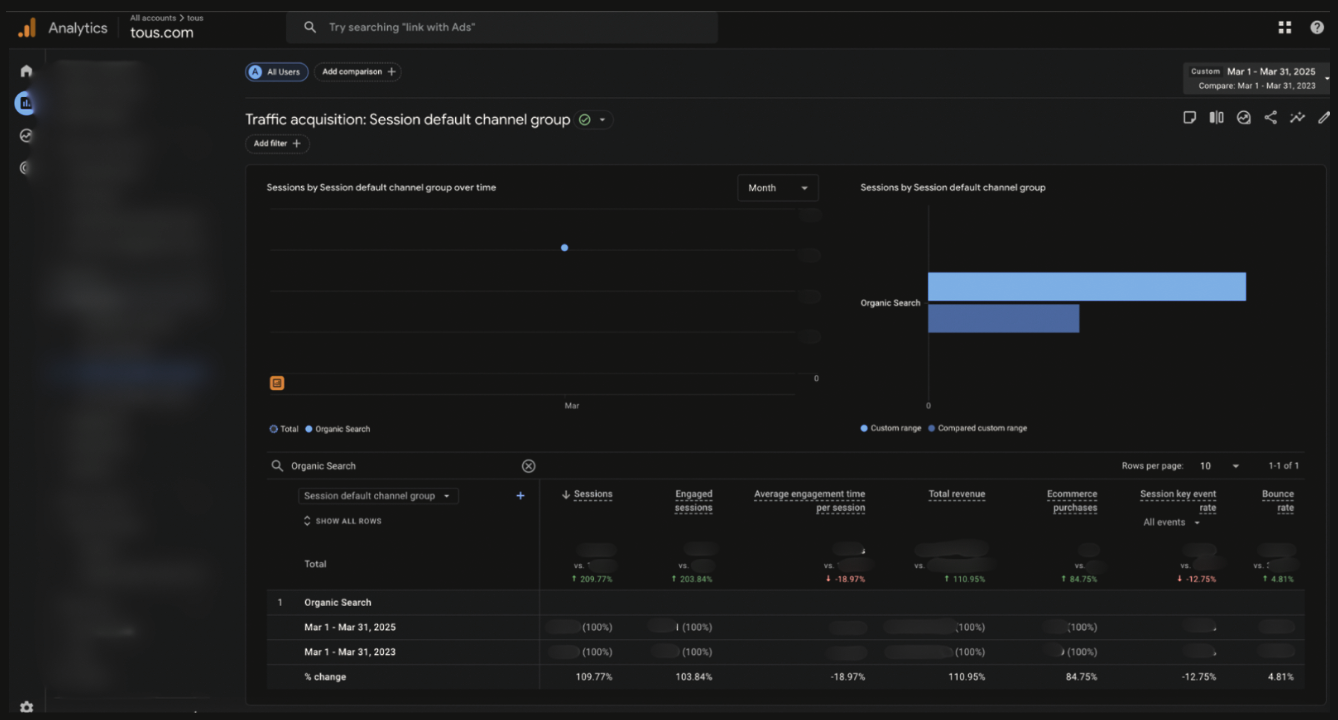This screenshot has width=1338, height=720.
Task: Select the Organic Search table row
Action: pyautogui.click(x=785, y=602)
